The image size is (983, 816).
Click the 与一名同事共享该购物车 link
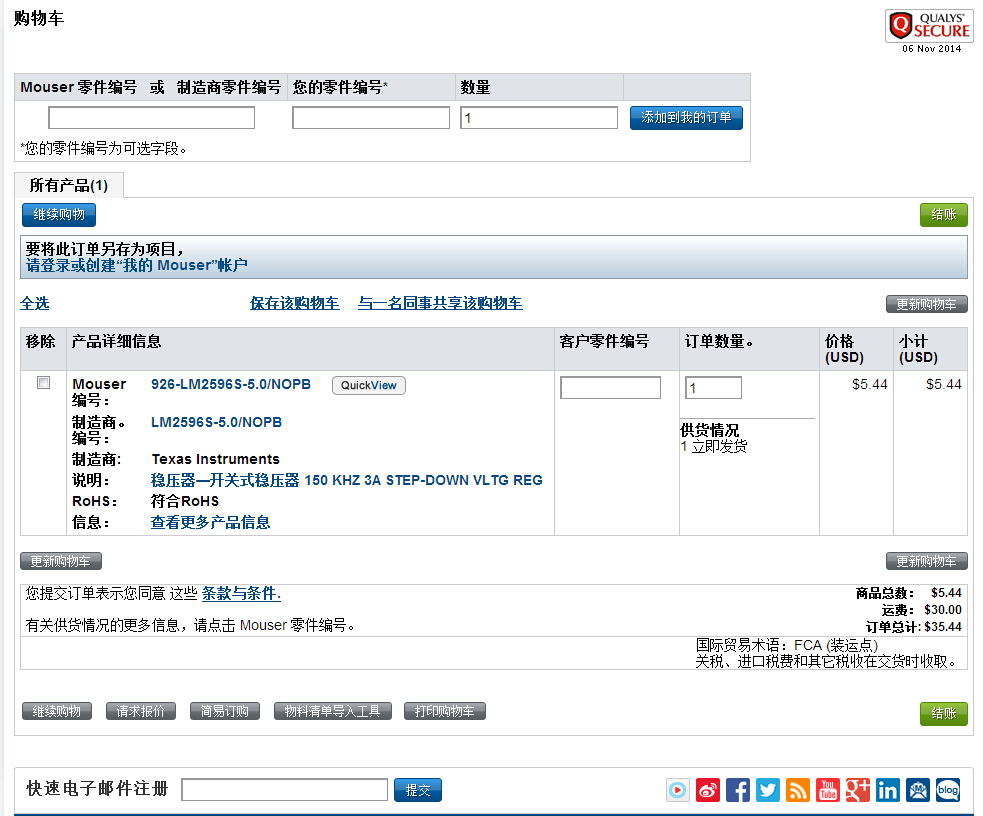(440, 304)
